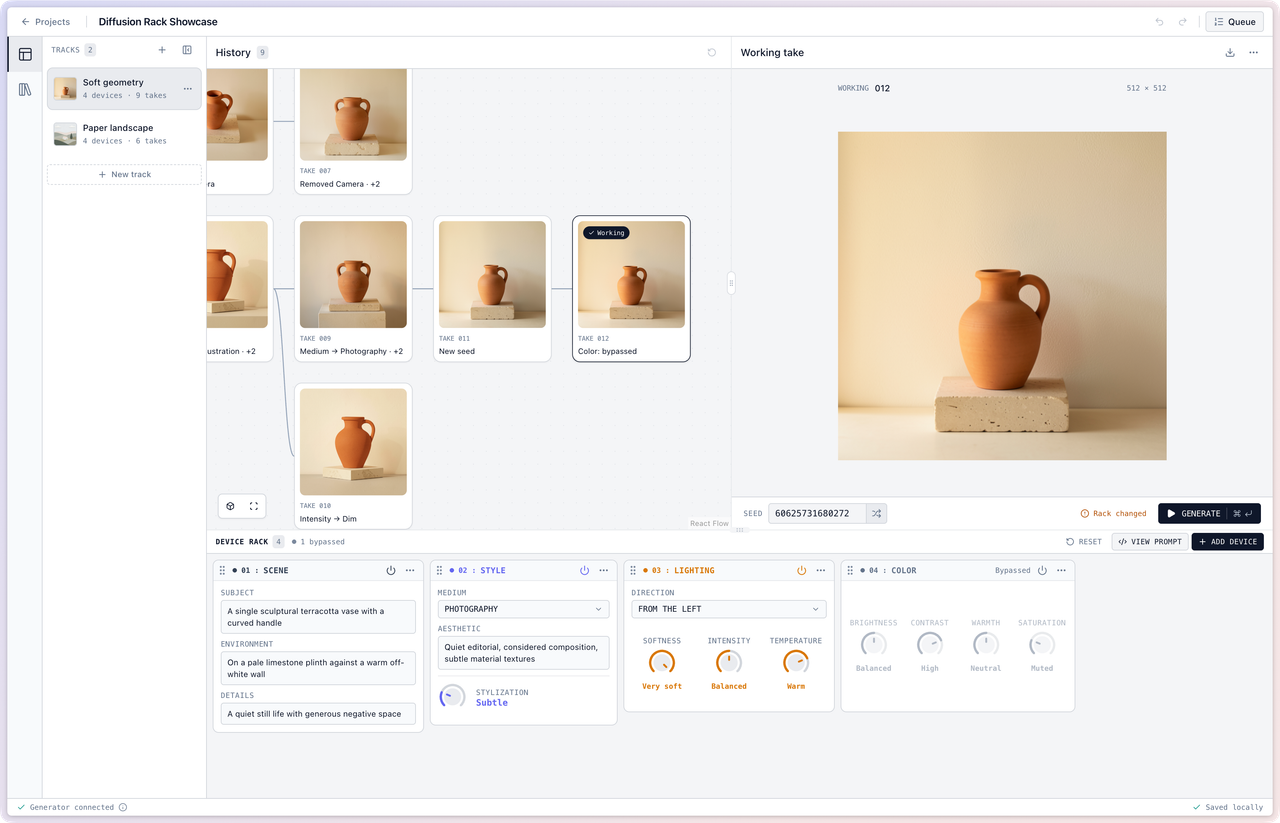Click the 3D cube view icon in history
1280x823 pixels.
click(230, 506)
